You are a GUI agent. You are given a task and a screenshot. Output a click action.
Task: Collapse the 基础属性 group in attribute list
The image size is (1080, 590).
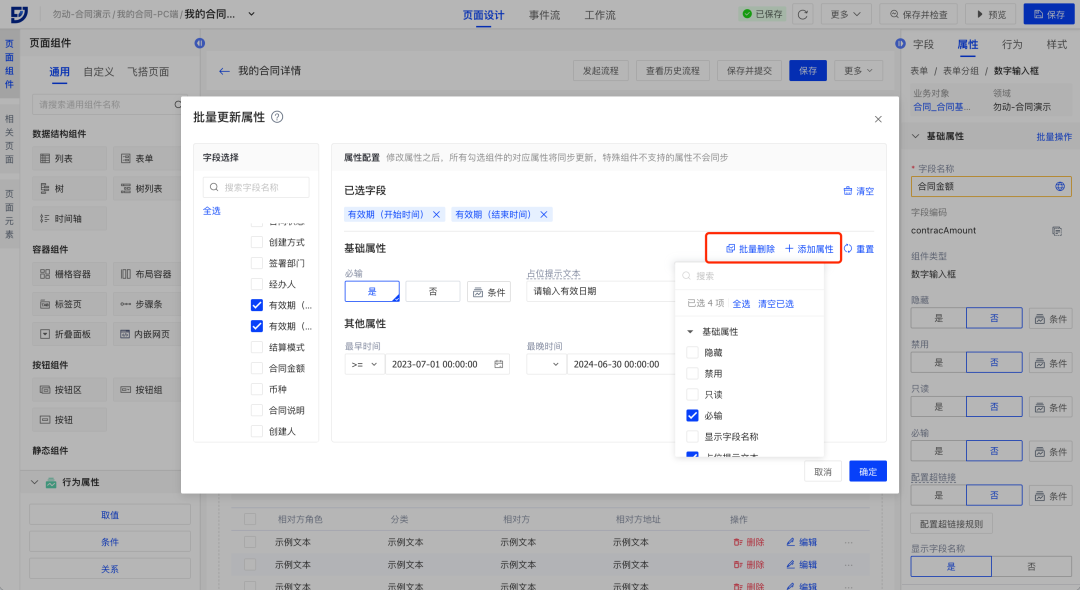tap(689, 331)
